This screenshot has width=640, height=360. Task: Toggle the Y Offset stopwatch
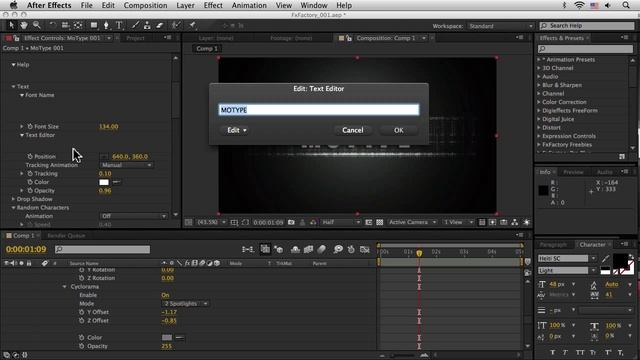coord(82,312)
